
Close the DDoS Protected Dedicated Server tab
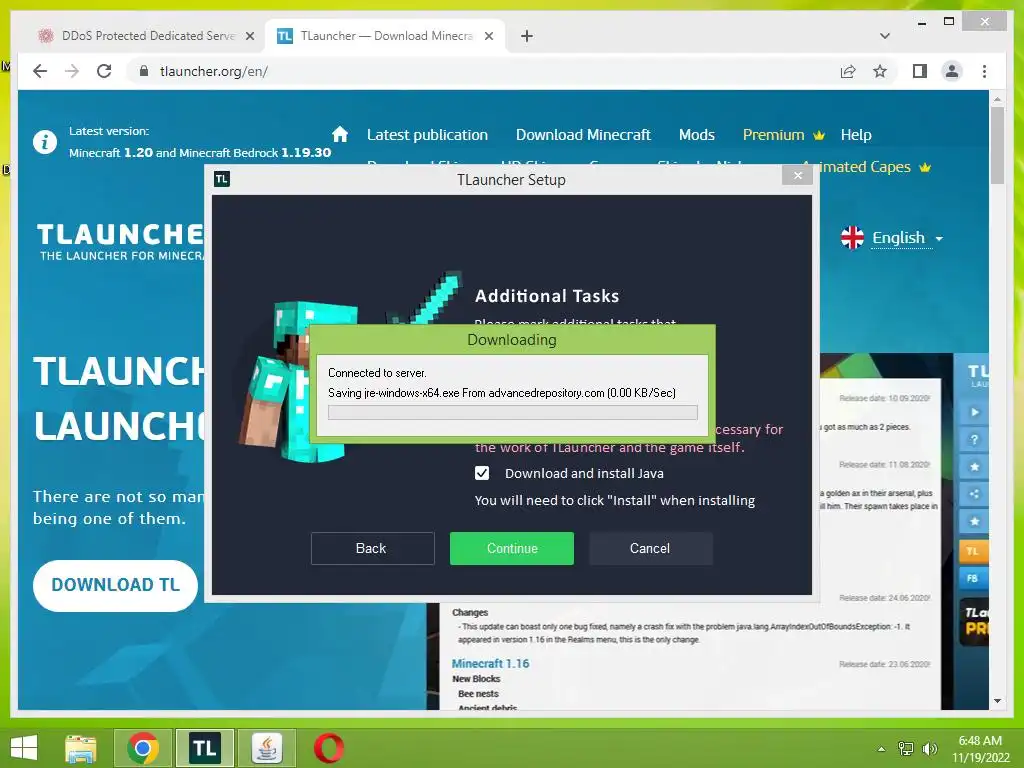[249, 36]
